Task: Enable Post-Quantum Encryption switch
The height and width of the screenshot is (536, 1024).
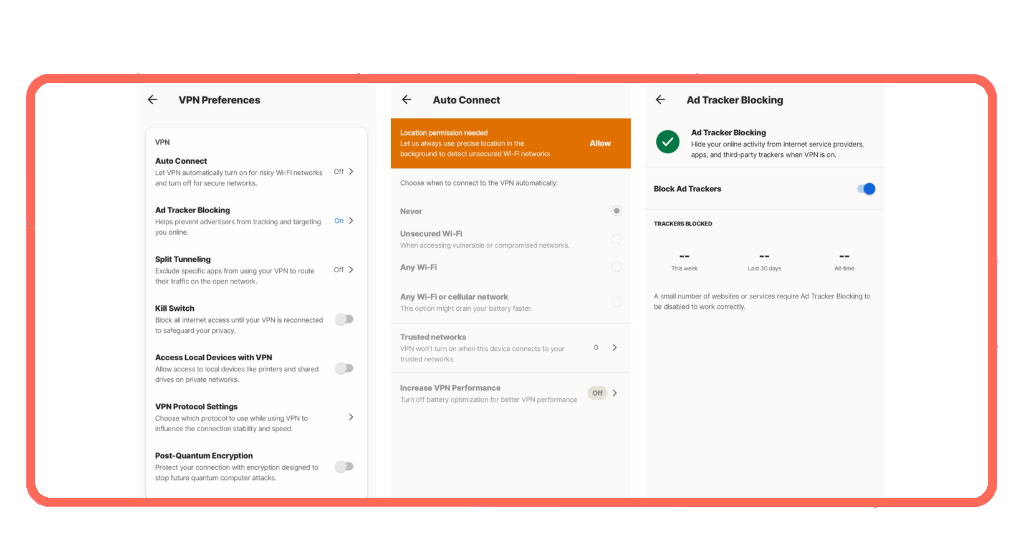Action: (344, 466)
